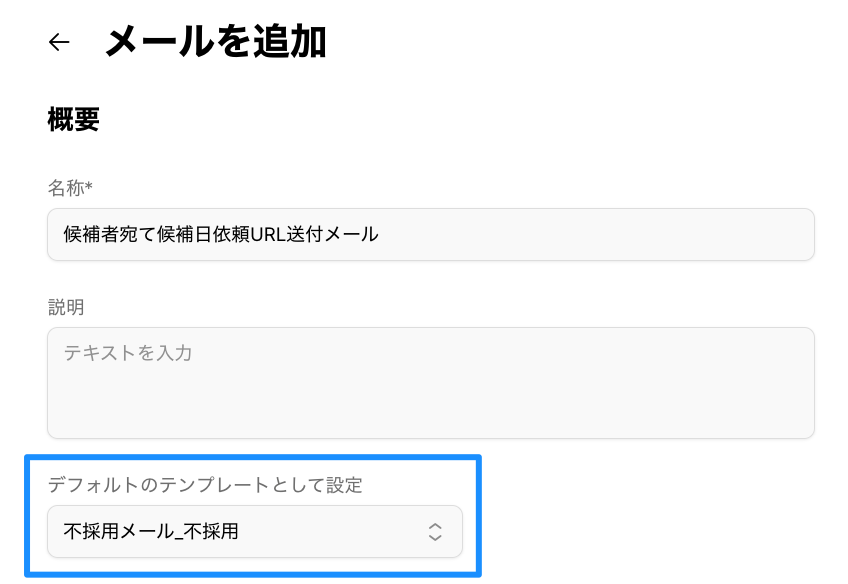Click the 名称* field label
This screenshot has width=848, height=584.
(x=62, y=186)
